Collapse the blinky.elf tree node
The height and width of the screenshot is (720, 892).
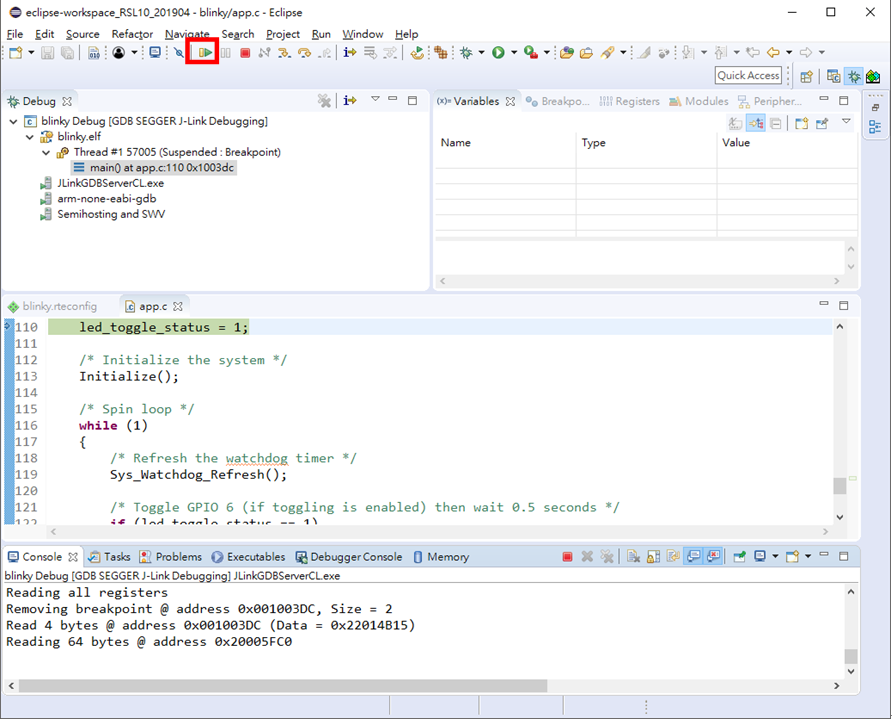coord(32,137)
